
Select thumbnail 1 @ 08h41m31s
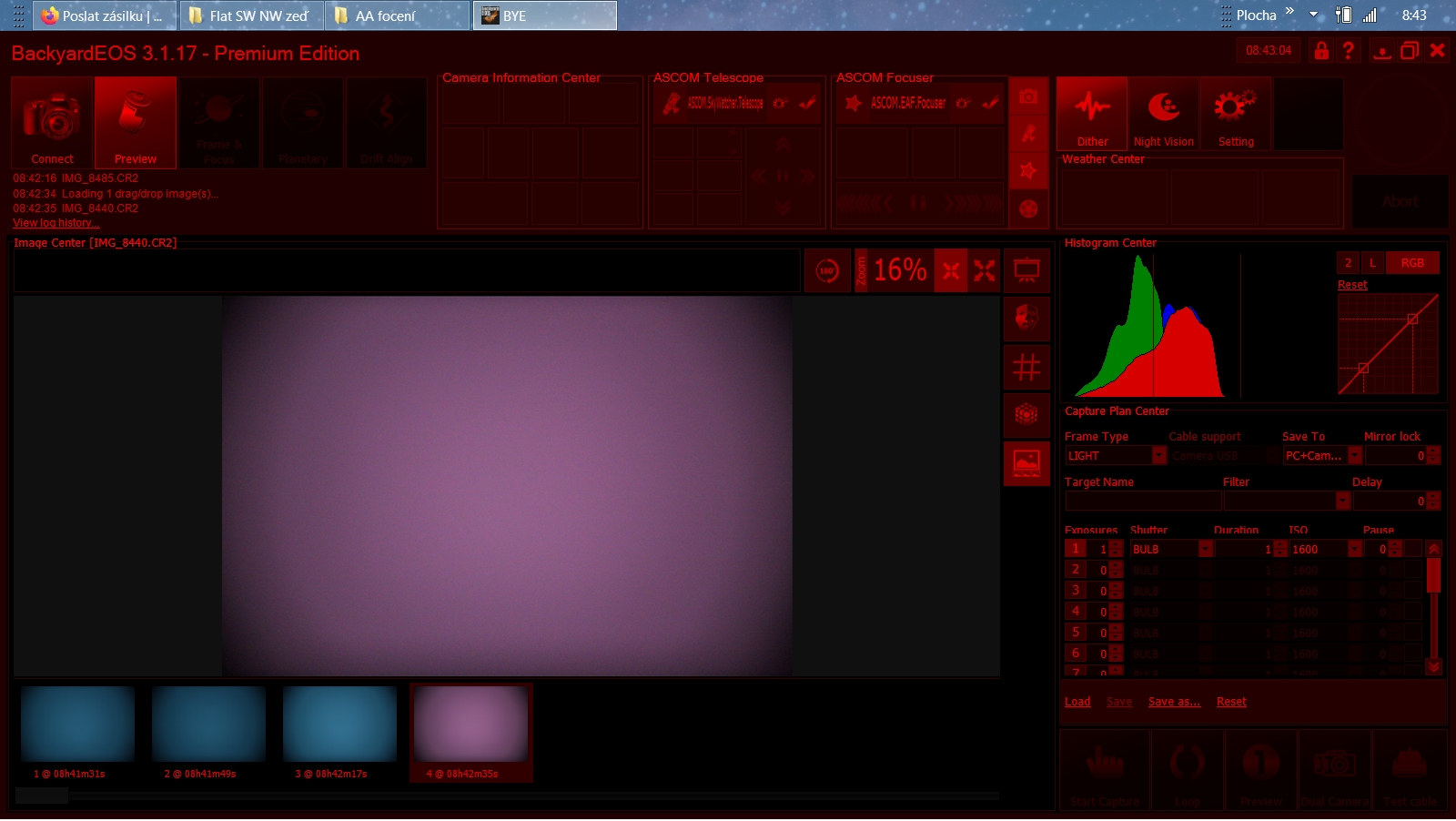tap(77, 733)
